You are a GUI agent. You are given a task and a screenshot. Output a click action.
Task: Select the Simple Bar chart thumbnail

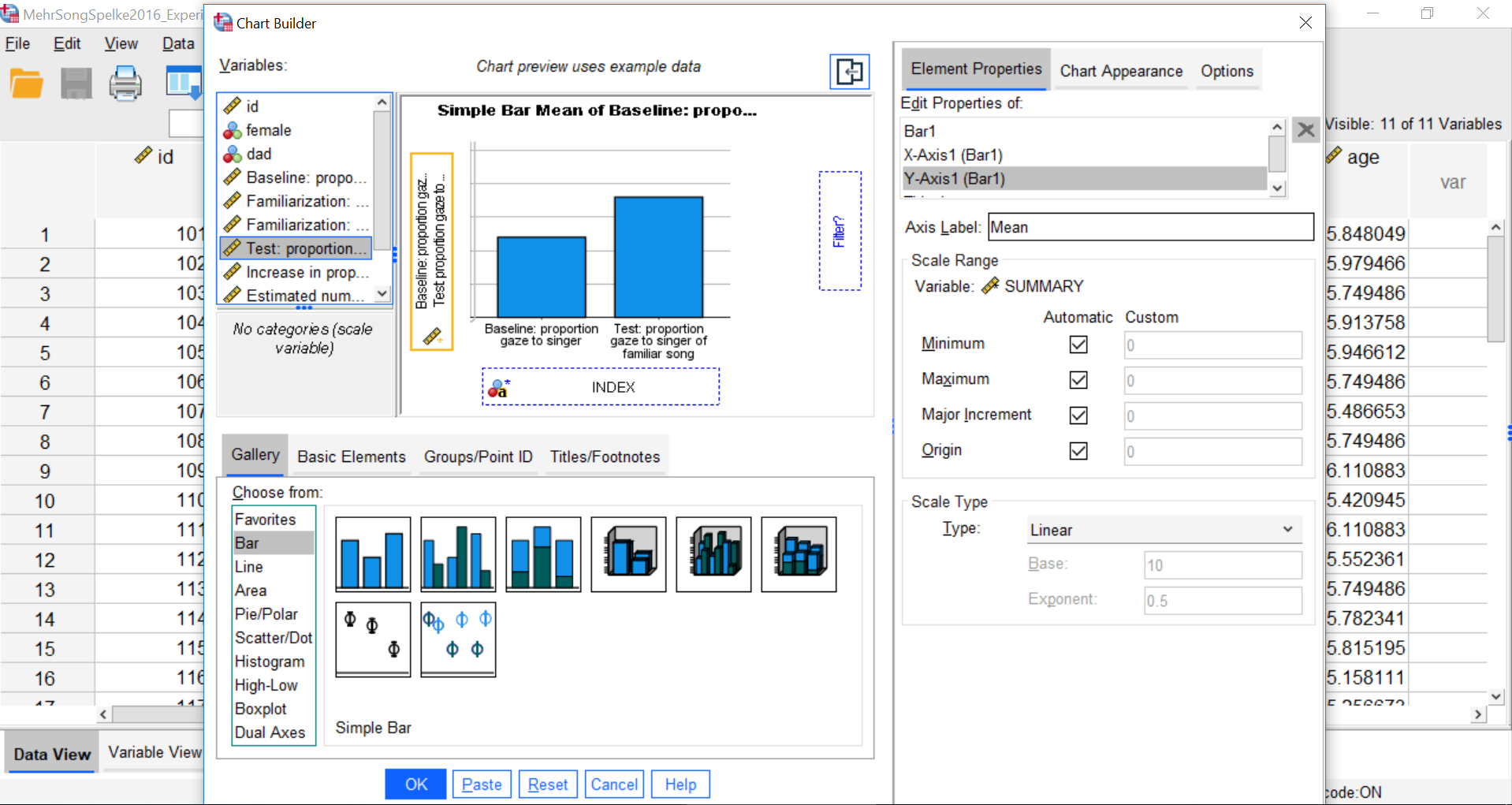[373, 554]
